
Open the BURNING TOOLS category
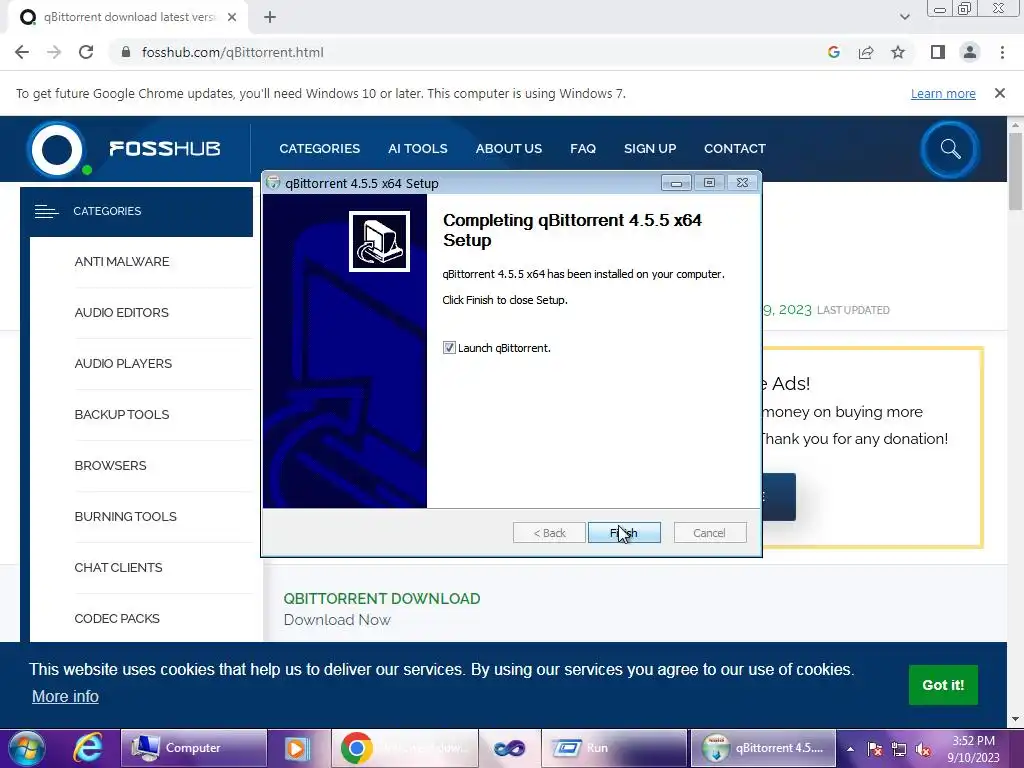click(125, 517)
